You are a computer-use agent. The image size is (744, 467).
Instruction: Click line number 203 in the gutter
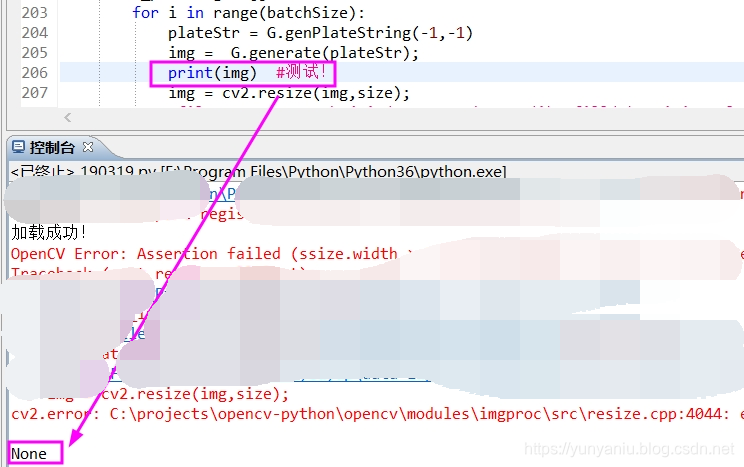(35, 12)
